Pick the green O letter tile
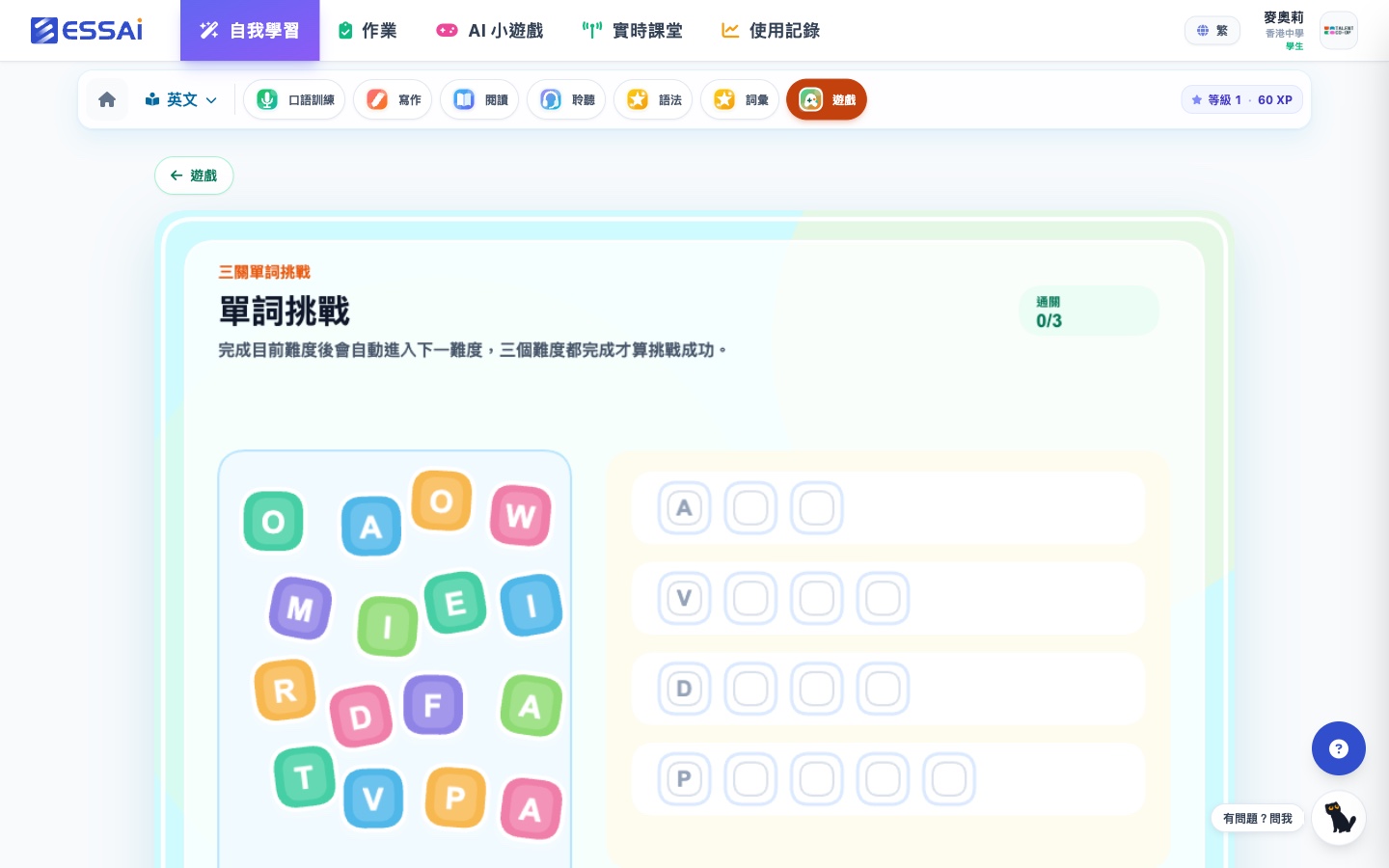Screen dimensions: 1389x868 pos(273,522)
